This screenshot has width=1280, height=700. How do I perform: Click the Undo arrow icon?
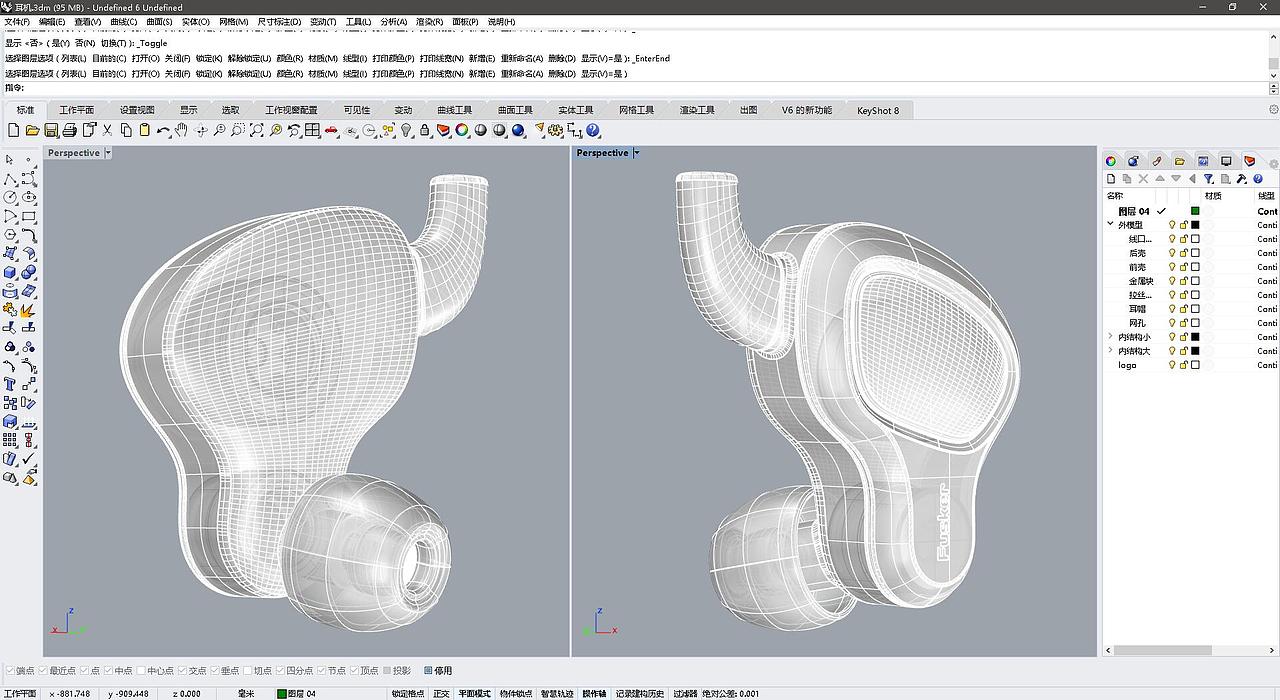pyautogui.click(x=163, y=130)
